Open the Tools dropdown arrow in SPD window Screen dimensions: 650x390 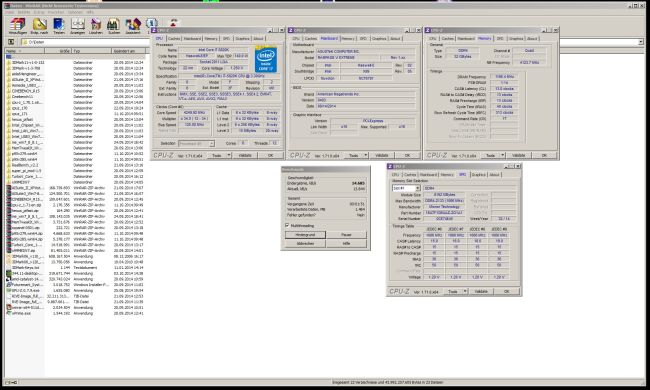click(x=465, y=291)
